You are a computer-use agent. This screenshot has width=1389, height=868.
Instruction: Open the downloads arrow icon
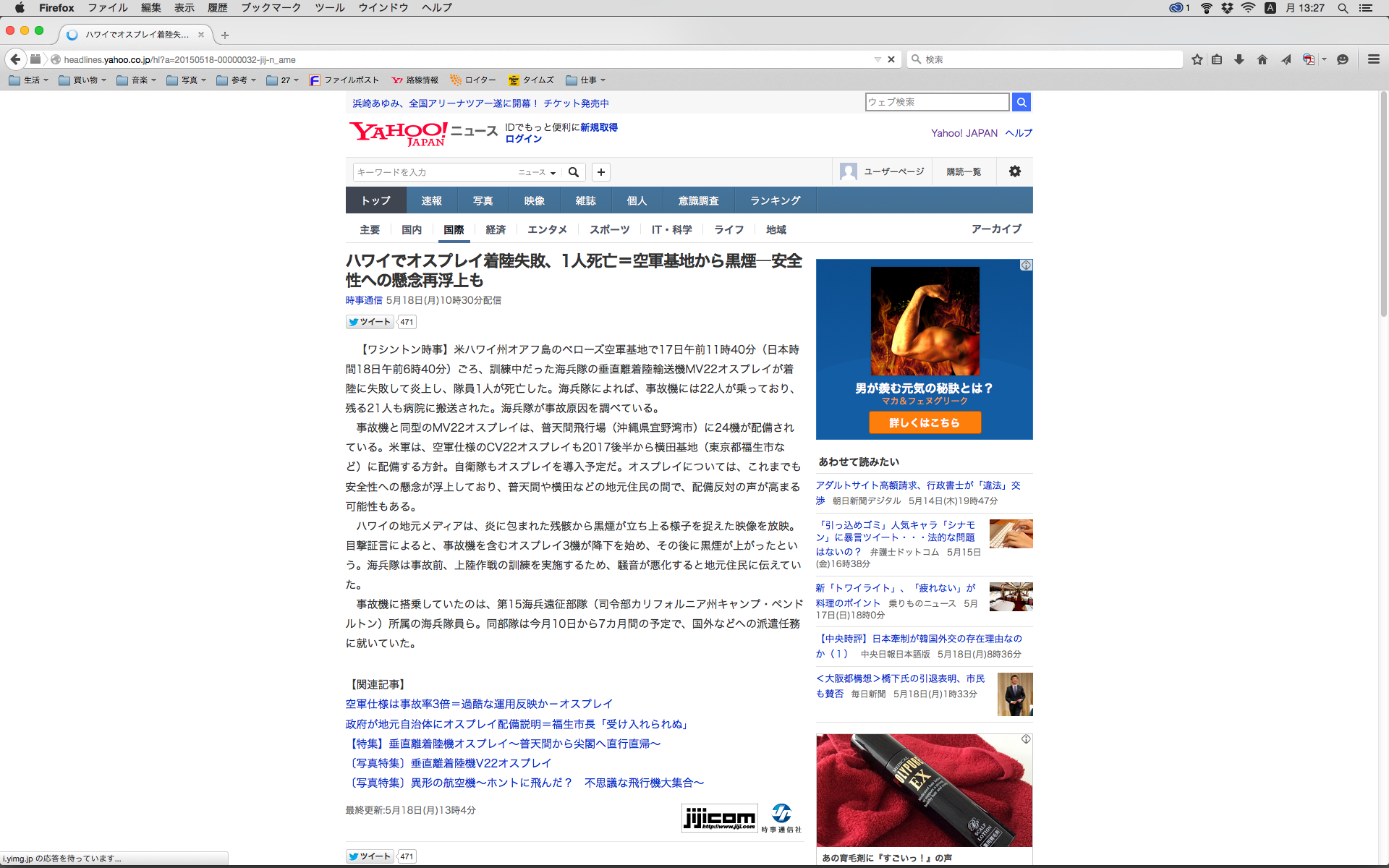point(1239,59)
